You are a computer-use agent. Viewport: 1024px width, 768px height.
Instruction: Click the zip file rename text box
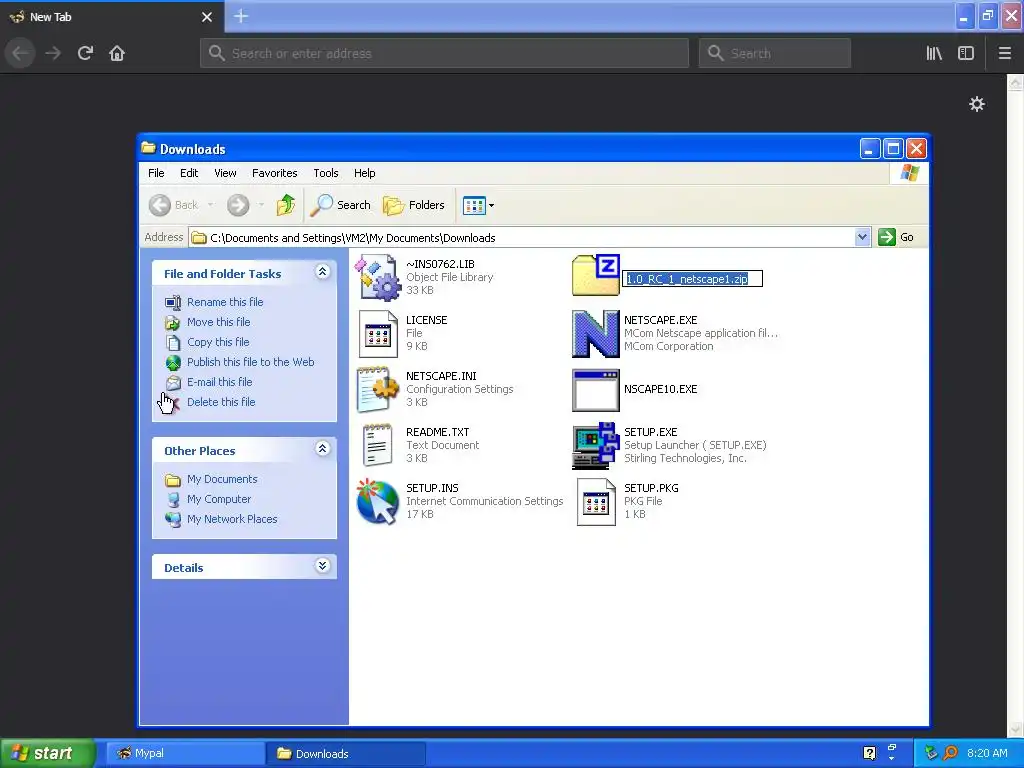tap(692, 279)
